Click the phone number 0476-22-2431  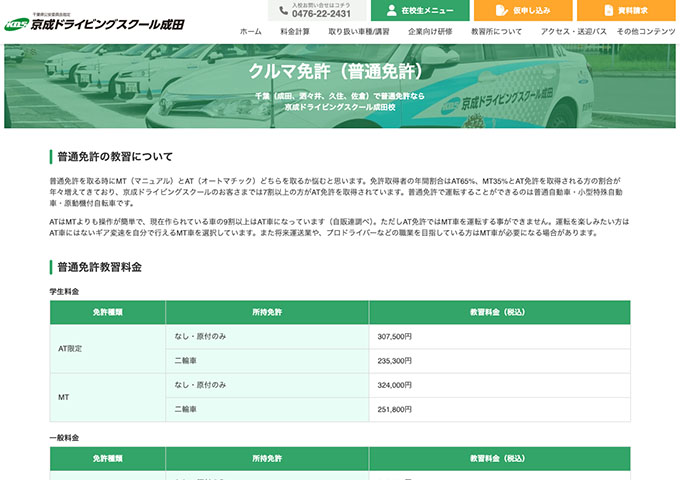321,14
